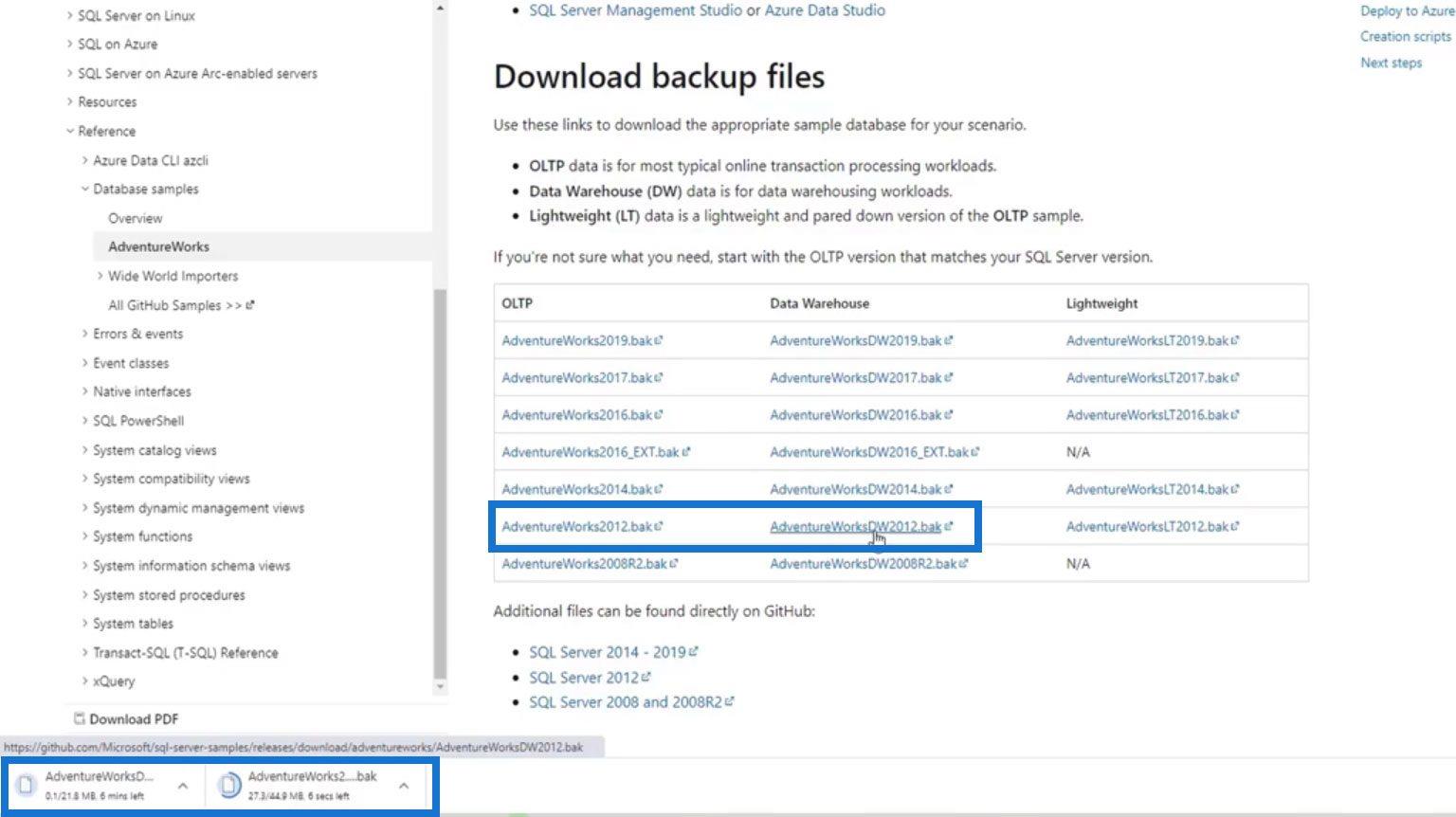Expand System stored procedures node

pos(84,595)
